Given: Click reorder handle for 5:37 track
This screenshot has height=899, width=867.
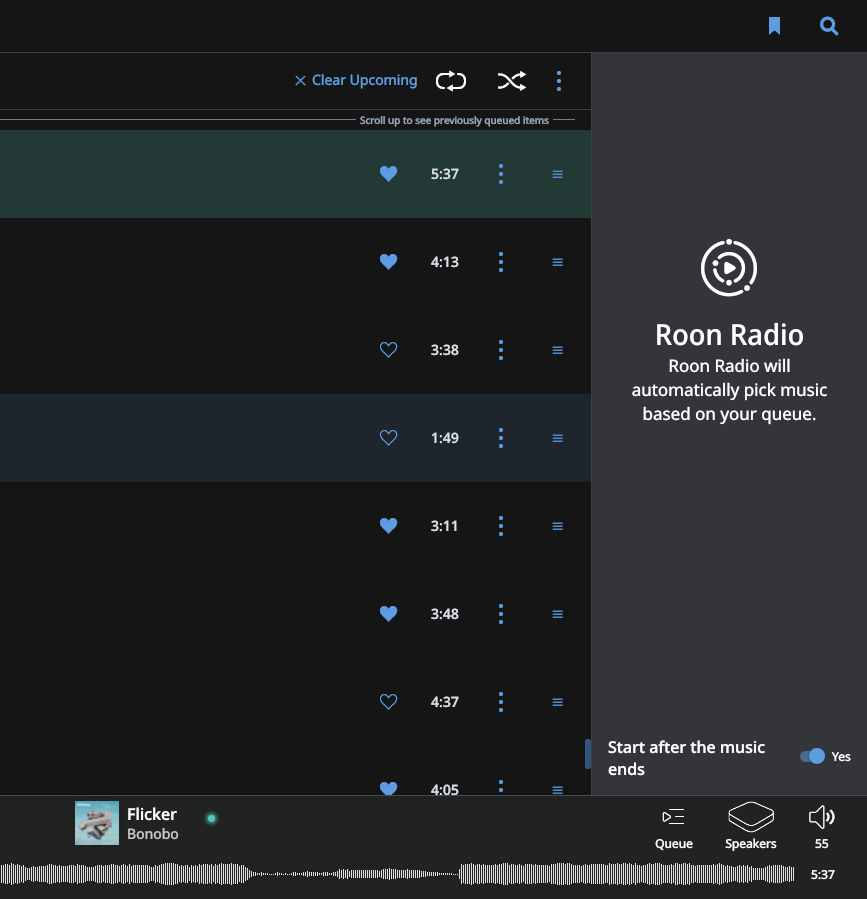Looking at the screenshot, I should click(557, 174).
